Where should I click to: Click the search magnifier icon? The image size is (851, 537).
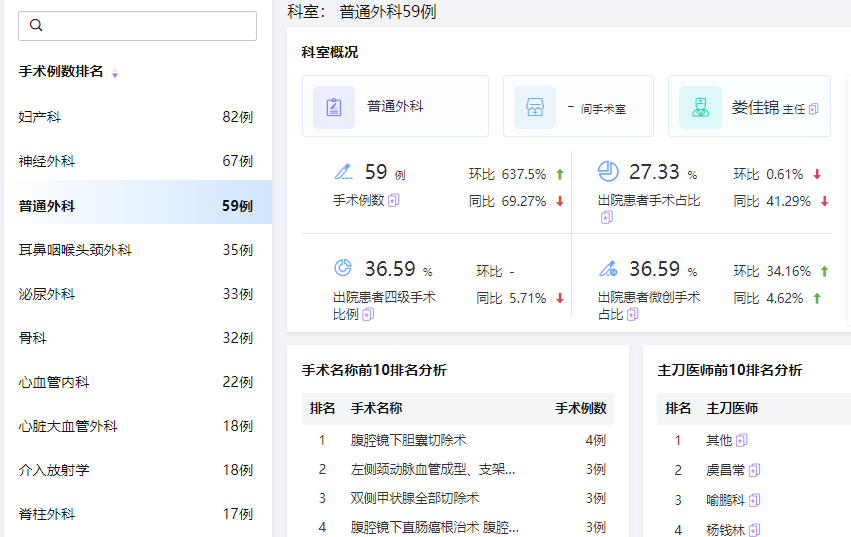pos(36,25)
